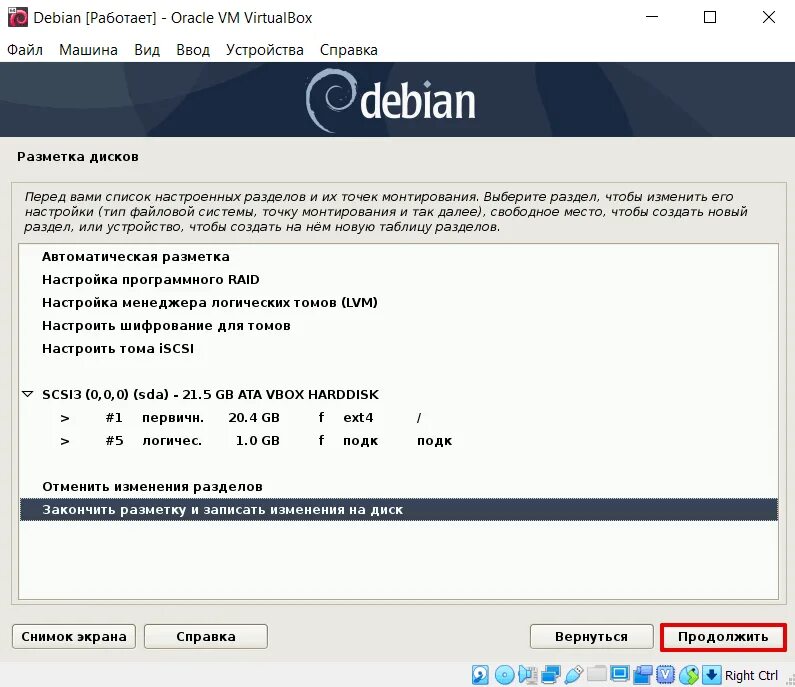Select Настройка менеджера логических томов (LVM)

[399, 302]
